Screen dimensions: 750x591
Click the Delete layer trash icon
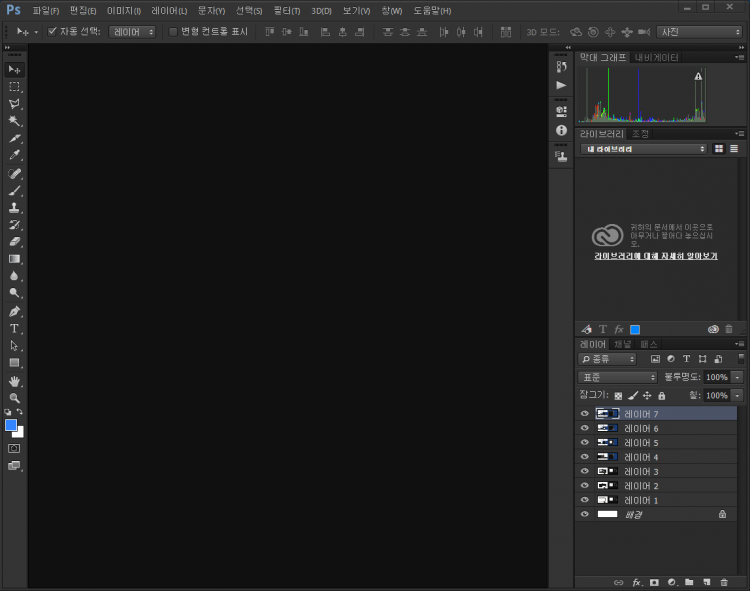pos(724,582)
